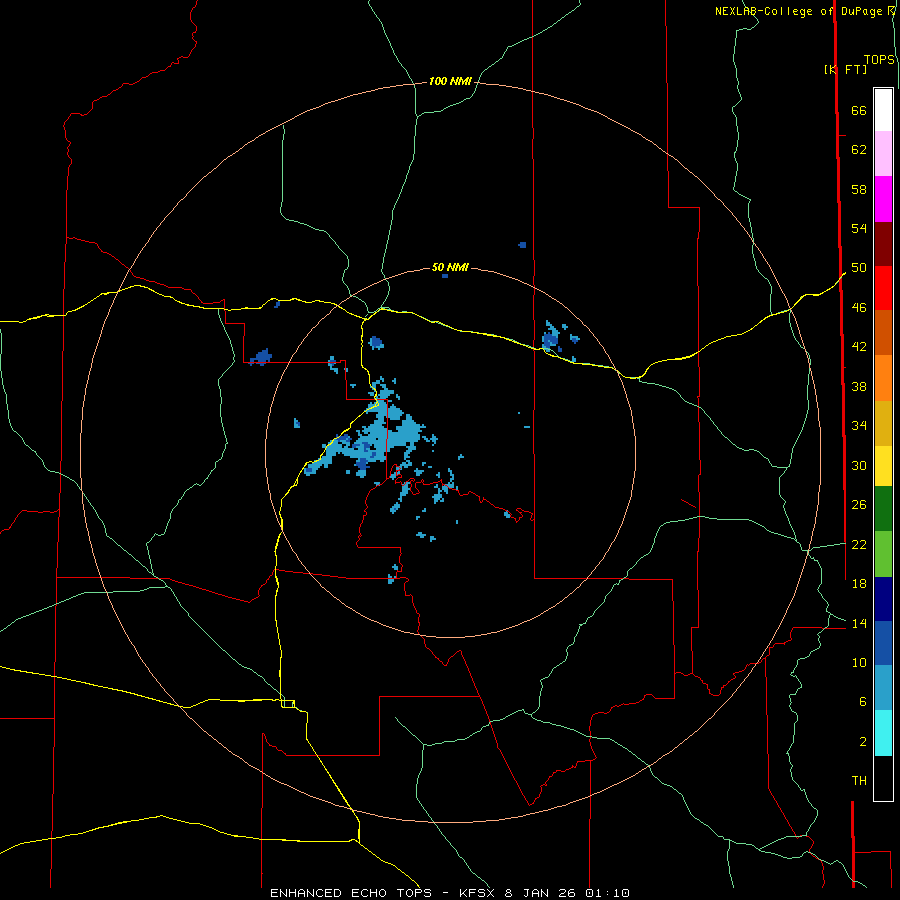
Task: Click the legend value 14
Action: click(x=859, y=623)
